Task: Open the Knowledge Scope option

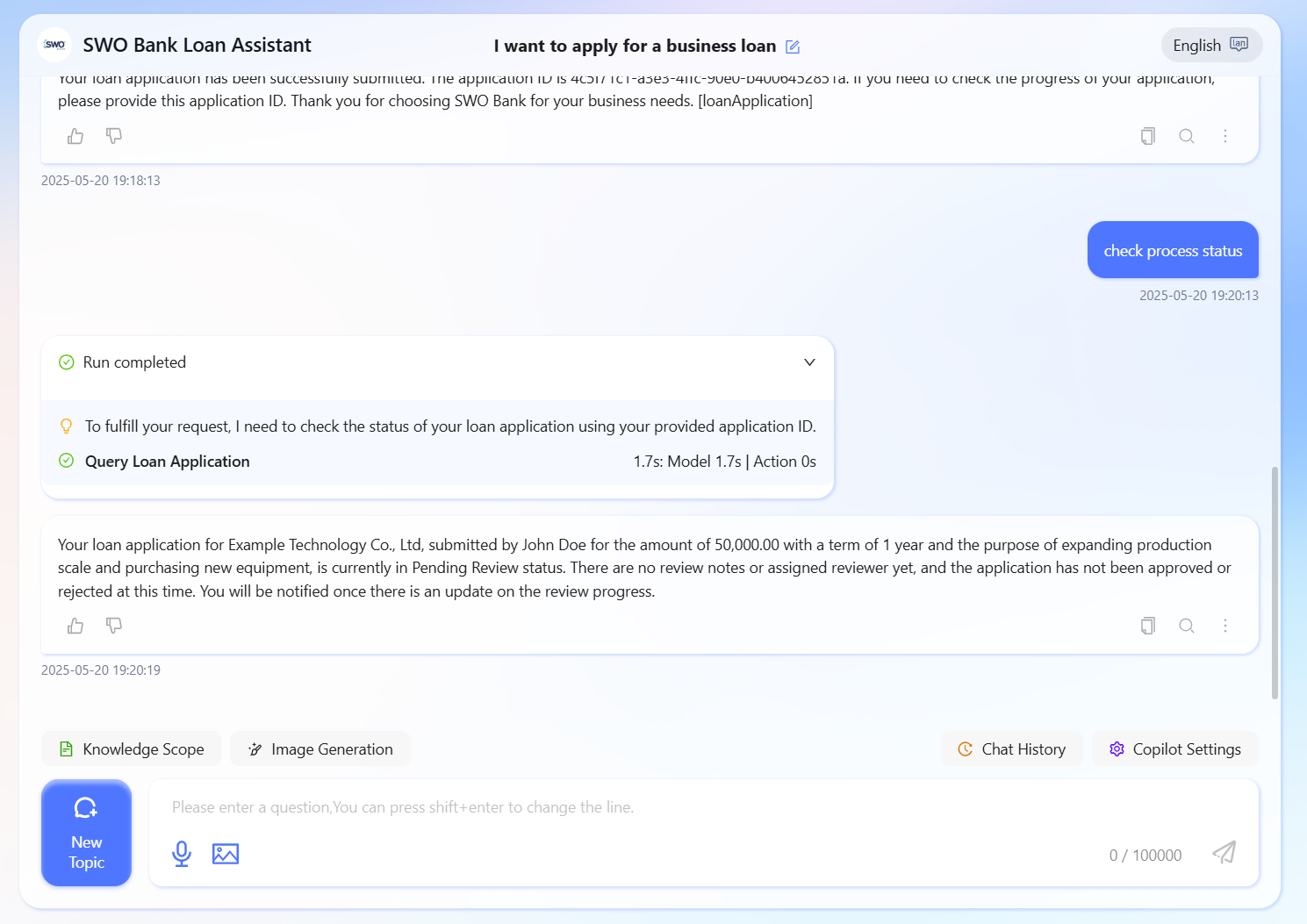Action: (132, 749)
